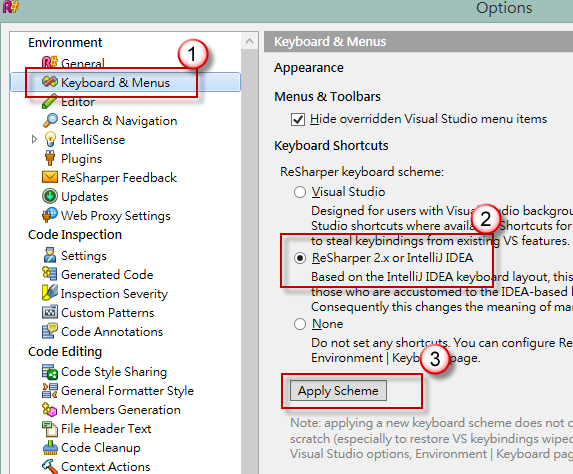Viewport: 573px width, 474px height.
Task: Open the Code Cleanup page
Action: pyautogui.click(x=100, y=448)
